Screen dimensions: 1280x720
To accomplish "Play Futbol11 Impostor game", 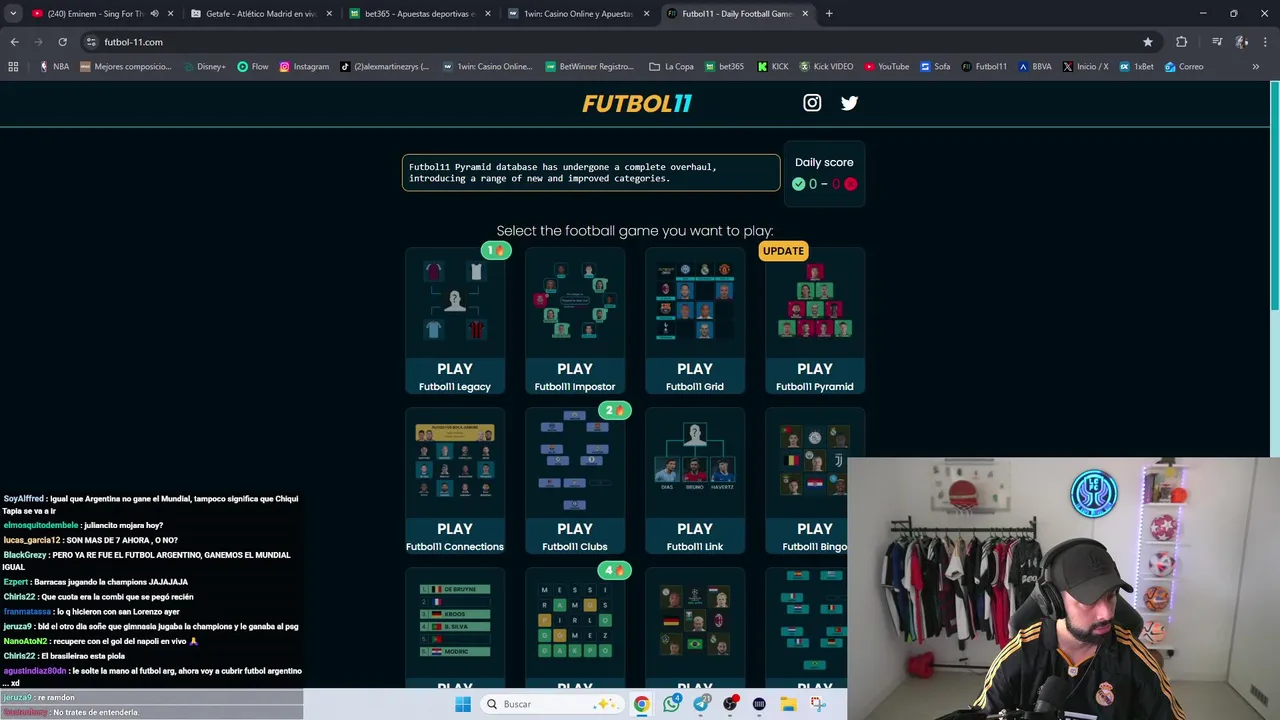I will tap(575, 321).
